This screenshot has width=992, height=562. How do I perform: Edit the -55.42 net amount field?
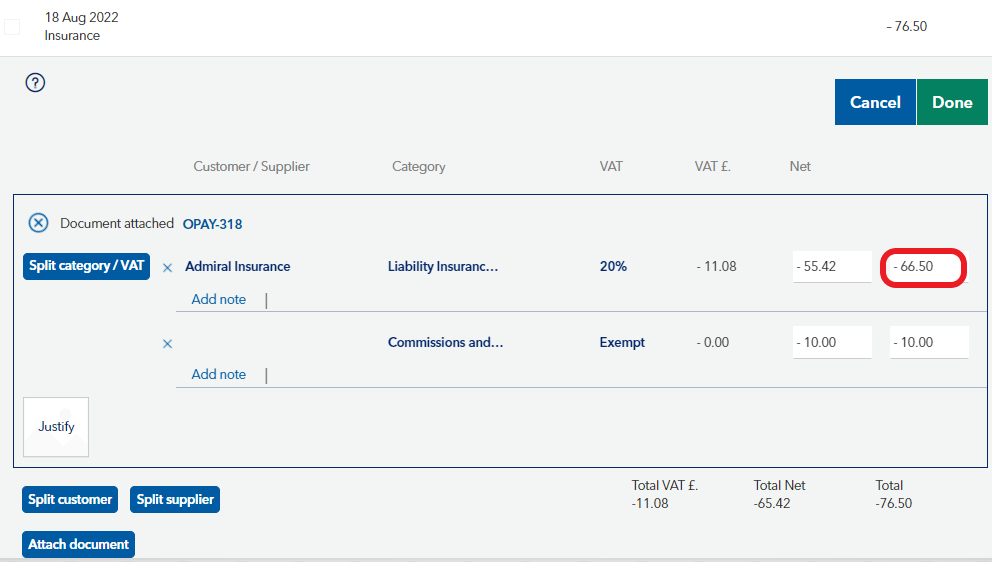(x=831, y=267)
